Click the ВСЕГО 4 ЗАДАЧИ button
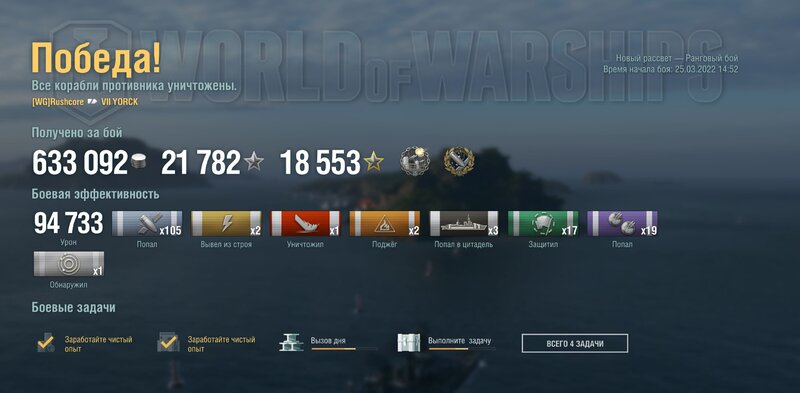 click(x=574, y=343)
